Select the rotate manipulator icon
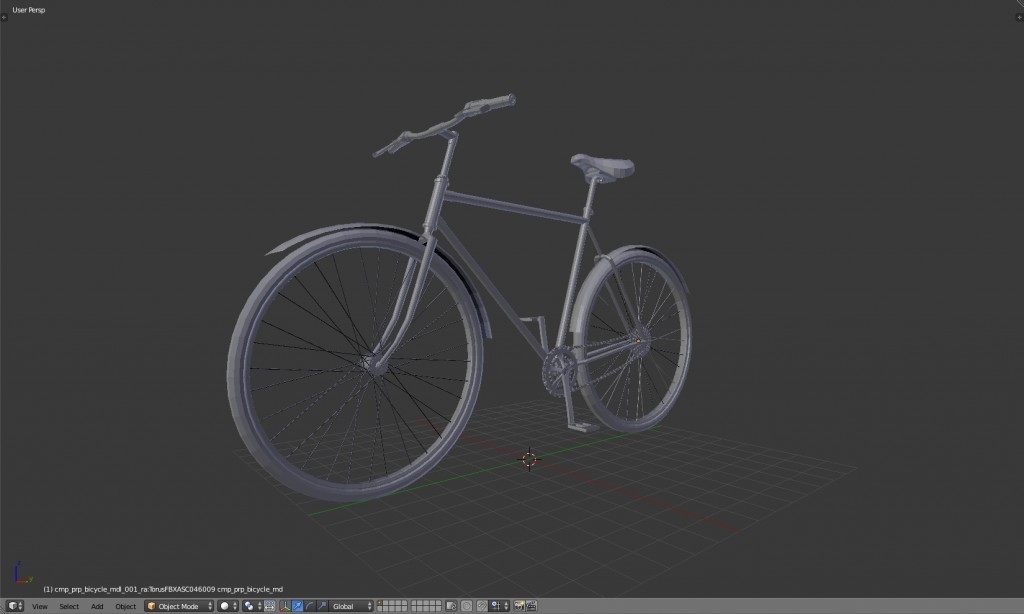This screenshot has width=1024, height=614. point(310,605)
